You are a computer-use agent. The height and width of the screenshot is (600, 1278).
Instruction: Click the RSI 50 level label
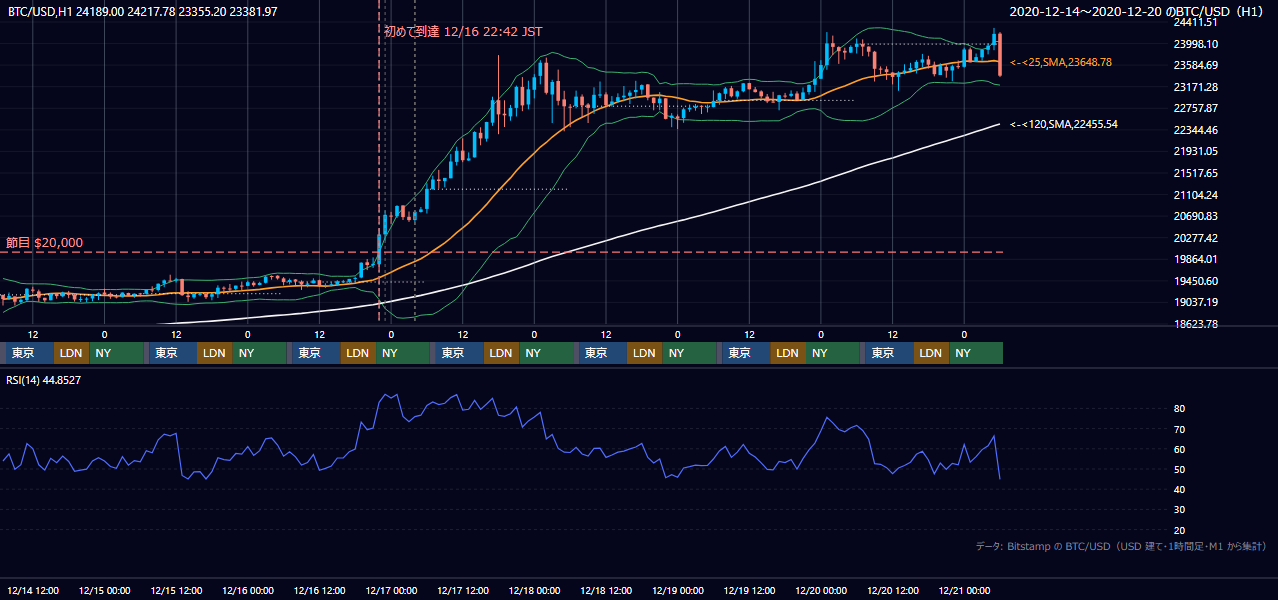[x=1179, y=469]
